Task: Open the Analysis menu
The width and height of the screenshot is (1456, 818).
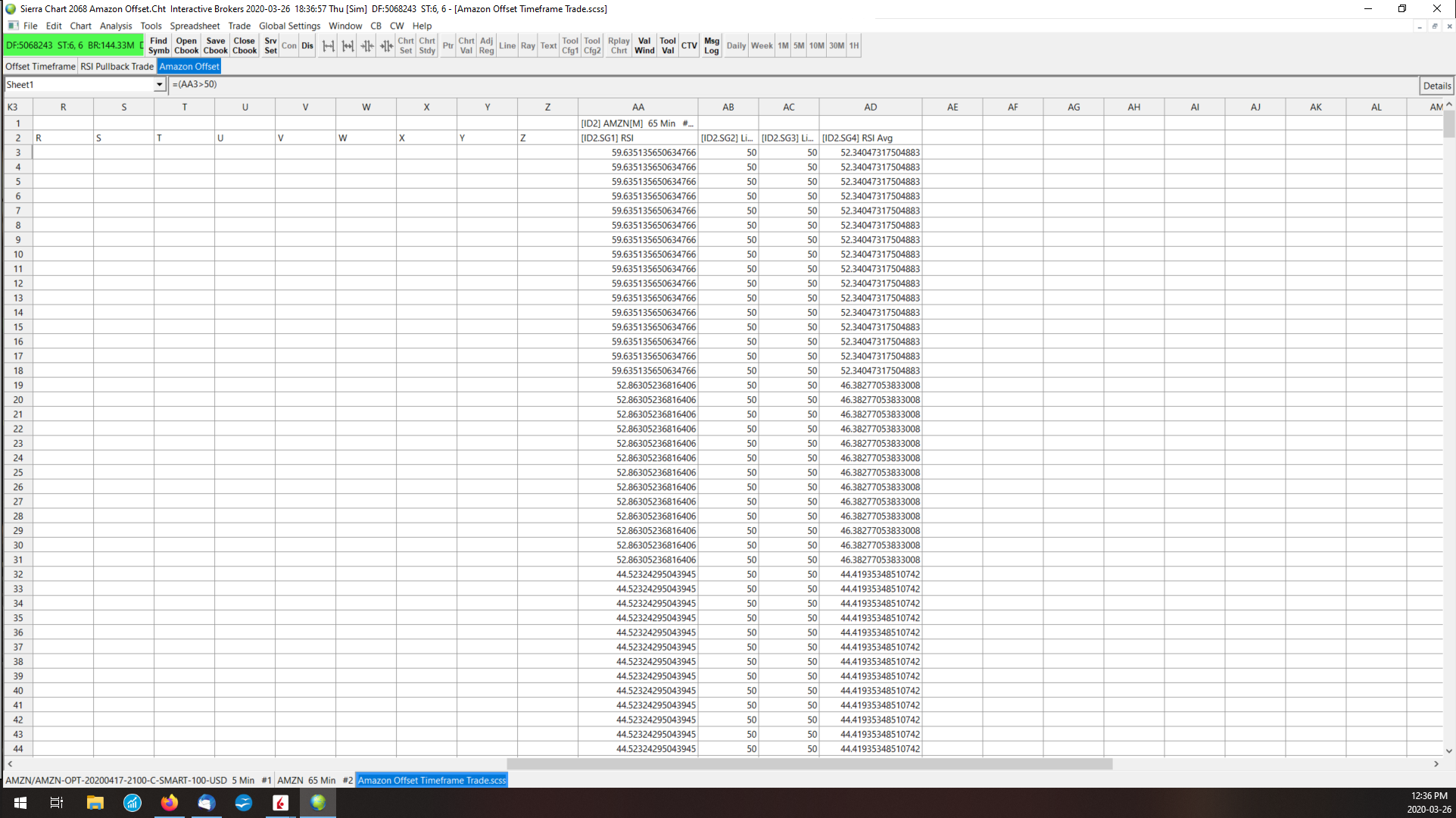Action: (116, 26)
